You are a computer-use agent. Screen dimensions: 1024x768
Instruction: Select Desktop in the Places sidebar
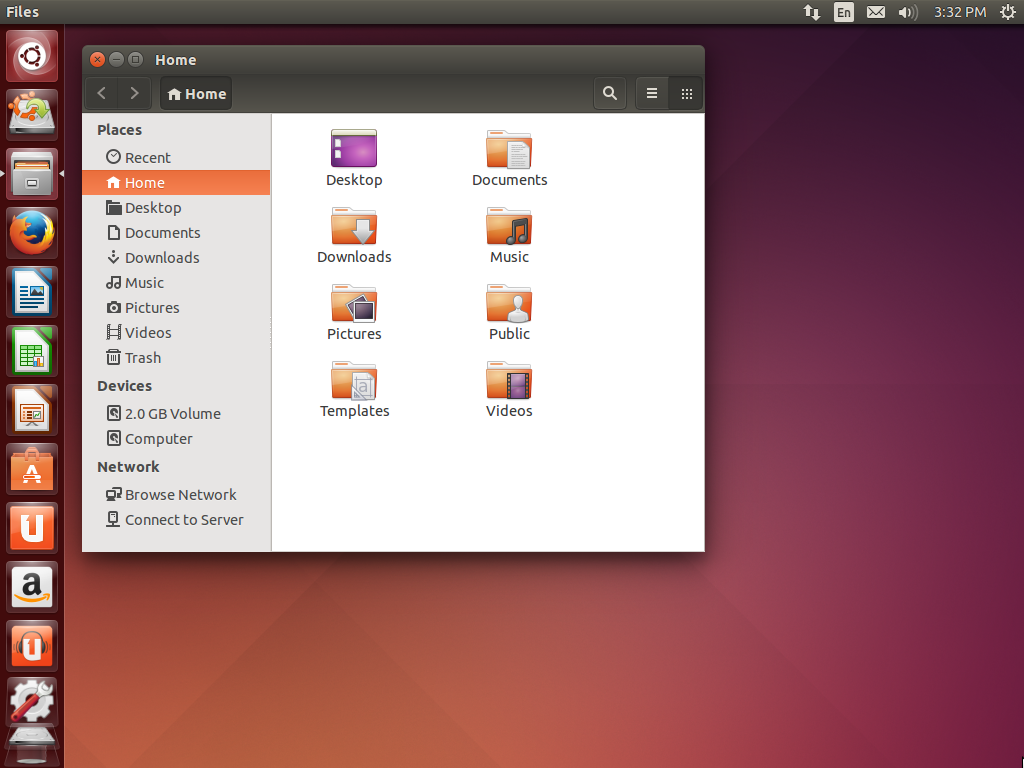pos(176,208)
